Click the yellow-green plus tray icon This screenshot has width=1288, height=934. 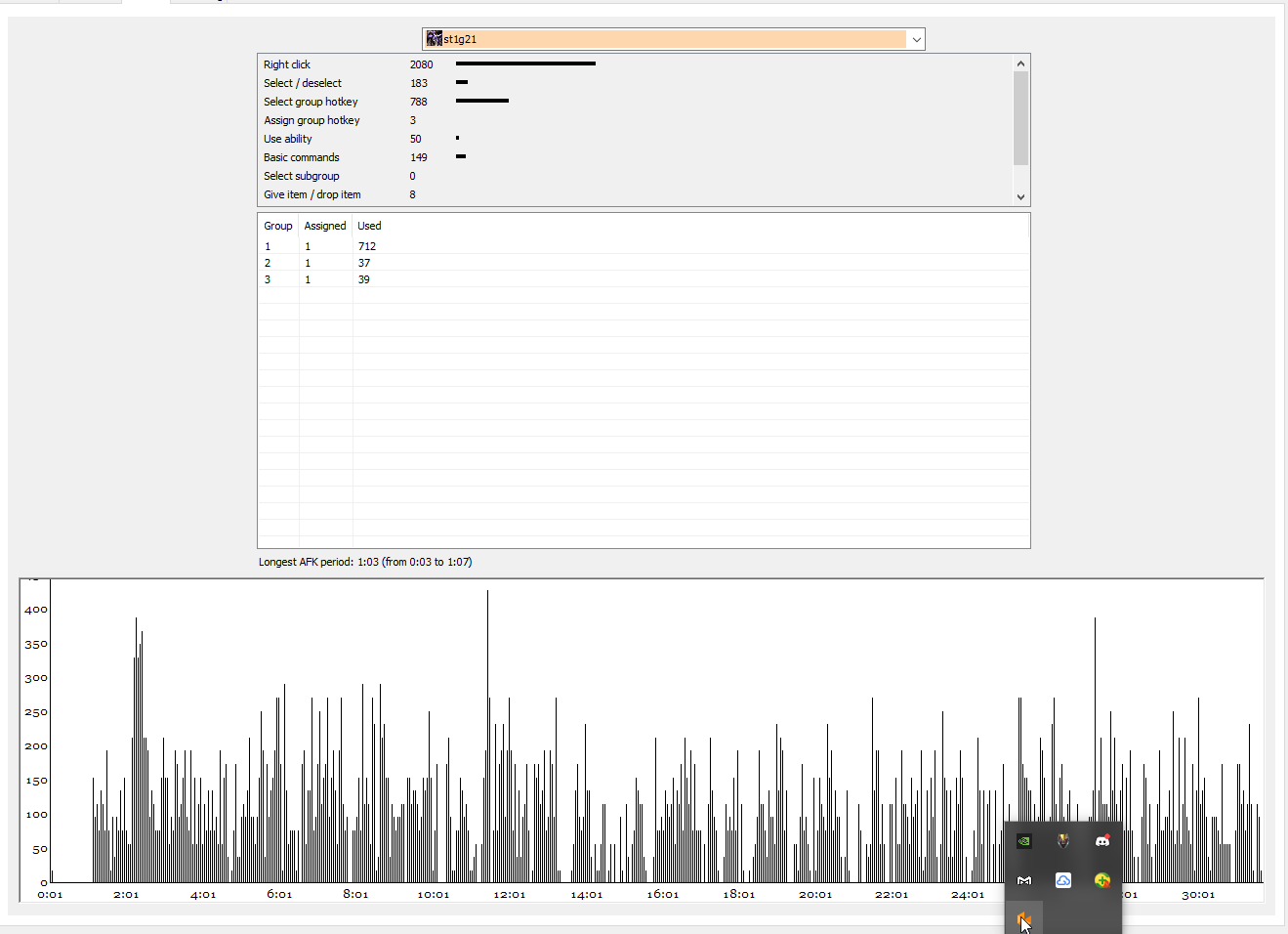click(1102, 880)
